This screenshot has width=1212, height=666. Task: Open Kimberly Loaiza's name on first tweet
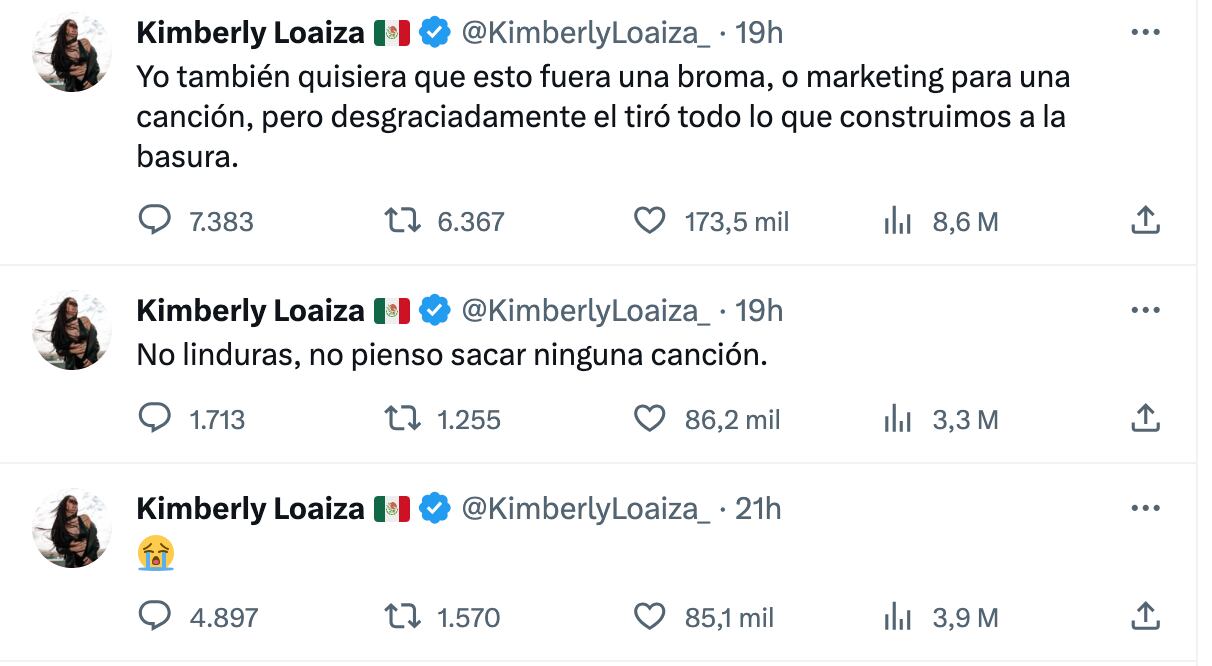[250, 33]
